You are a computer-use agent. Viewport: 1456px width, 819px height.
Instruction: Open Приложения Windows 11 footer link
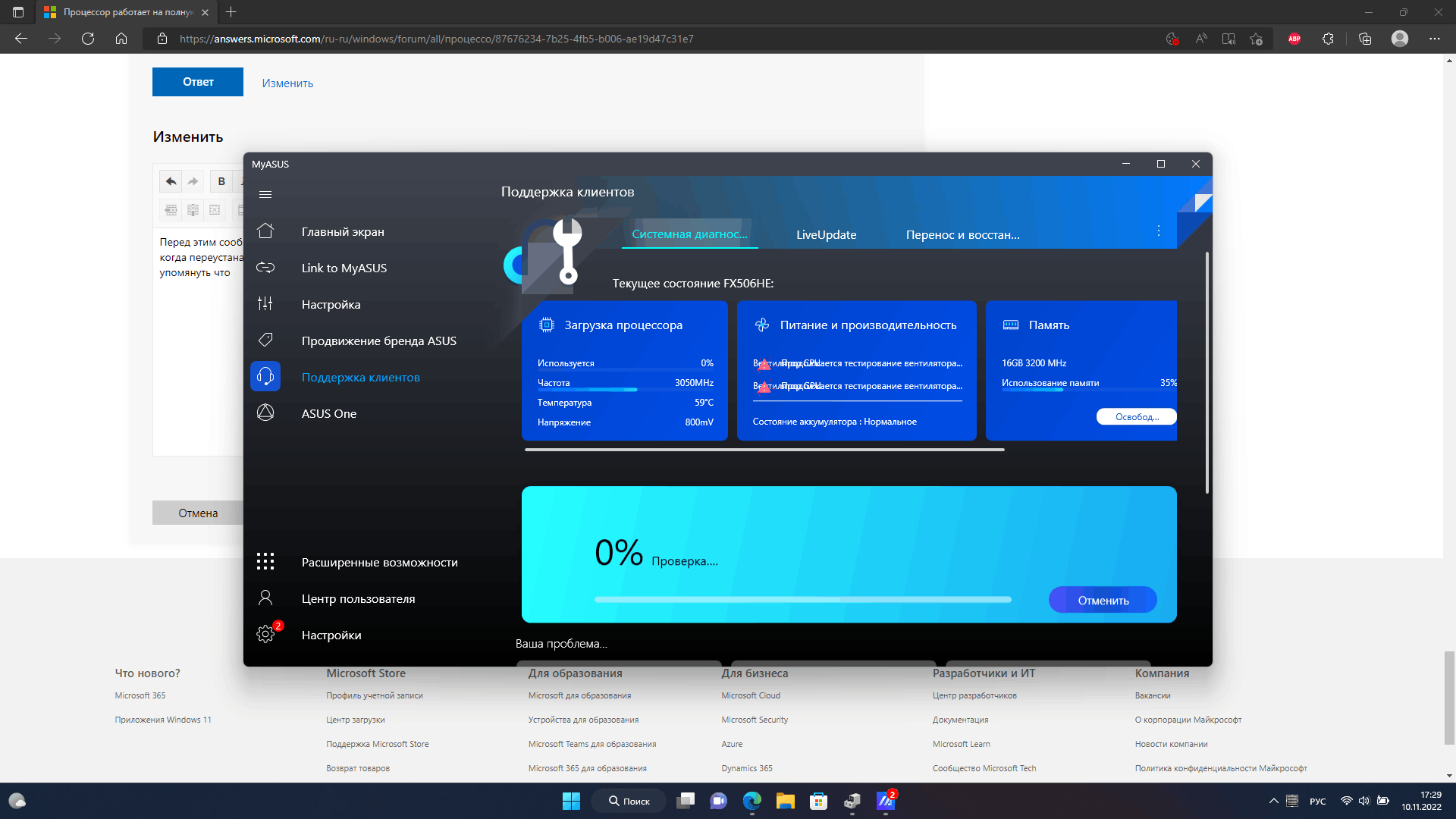163,720
